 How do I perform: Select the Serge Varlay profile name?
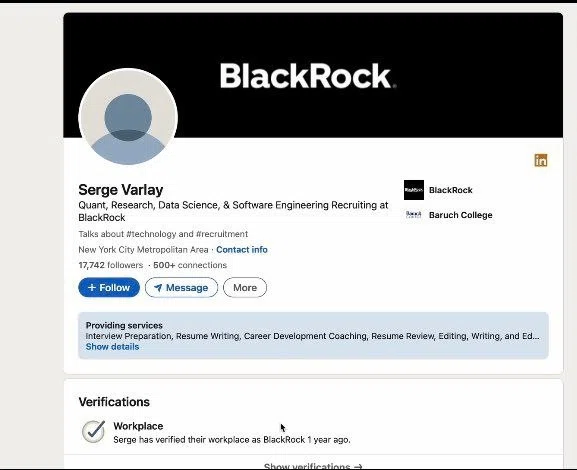pyautogui.click(x=121, y=190)
